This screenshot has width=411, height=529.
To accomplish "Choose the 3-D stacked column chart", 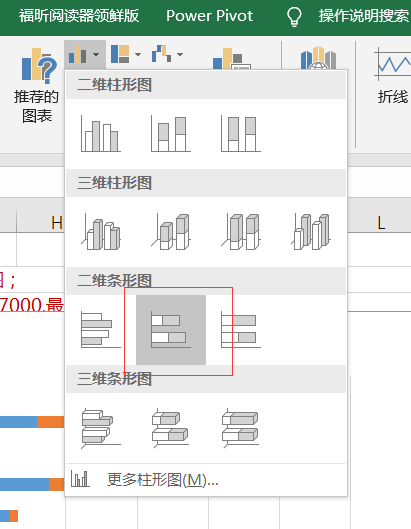I will pyautogui.click(x=171, y=232).
